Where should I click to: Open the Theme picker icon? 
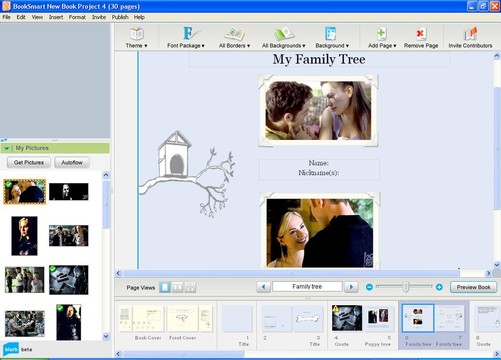(137, 34)
